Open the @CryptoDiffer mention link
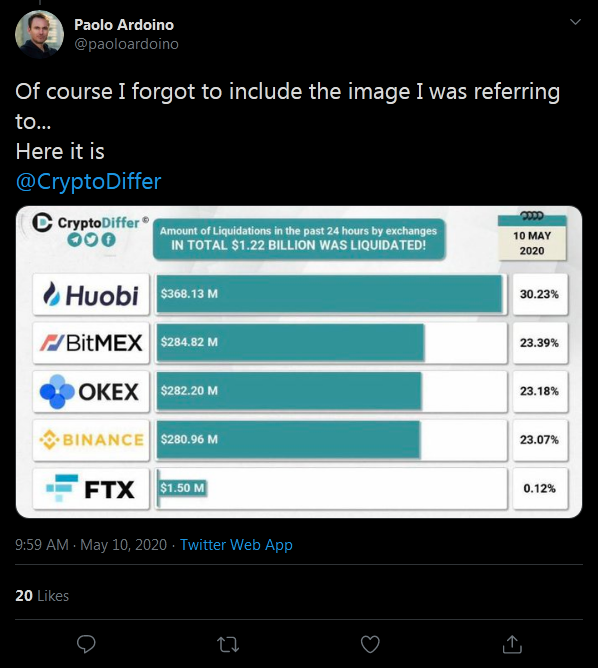The height and width of the screenshot is (668, 598). 88,181
